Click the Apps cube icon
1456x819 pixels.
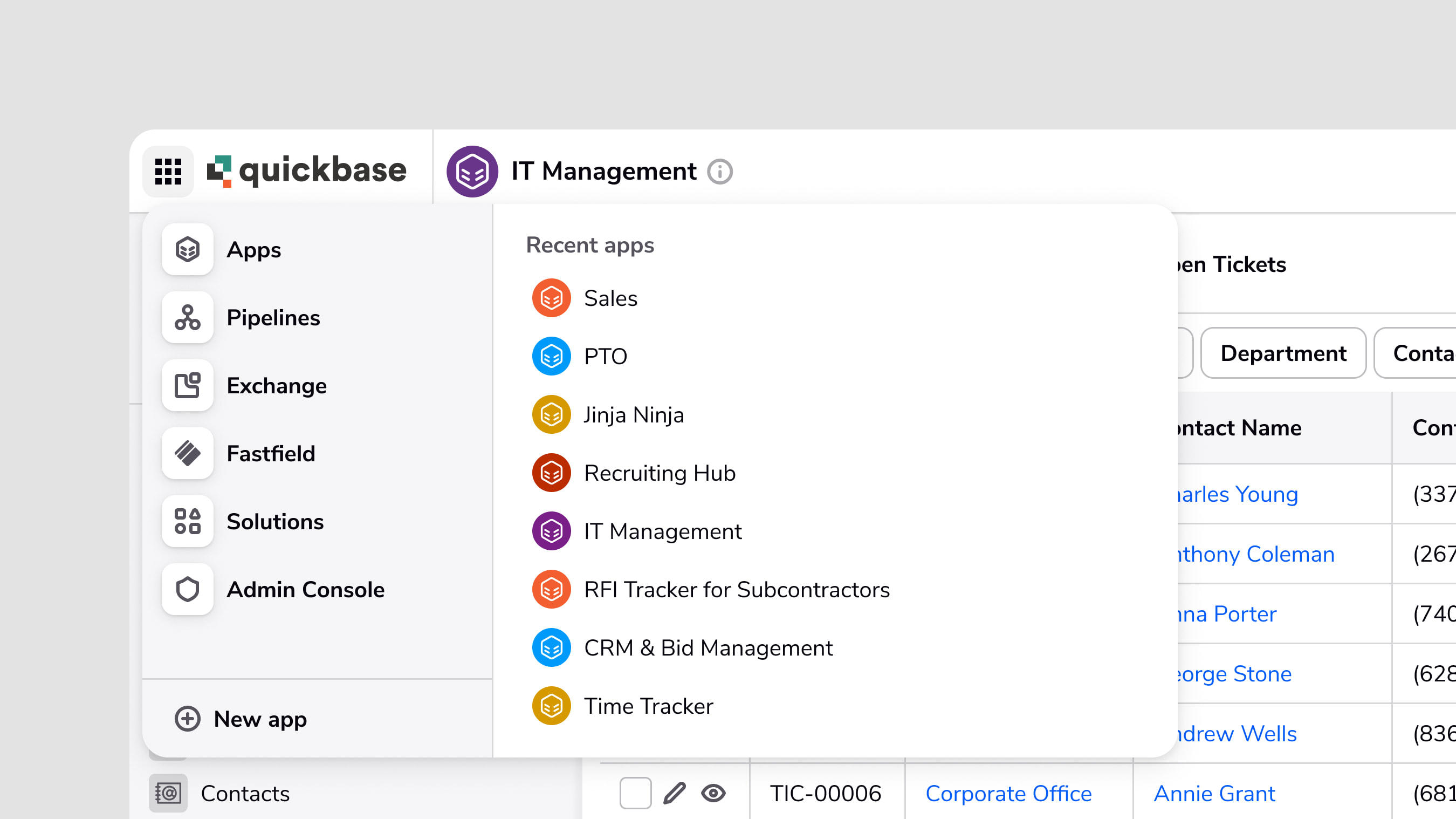pos(187,249)
